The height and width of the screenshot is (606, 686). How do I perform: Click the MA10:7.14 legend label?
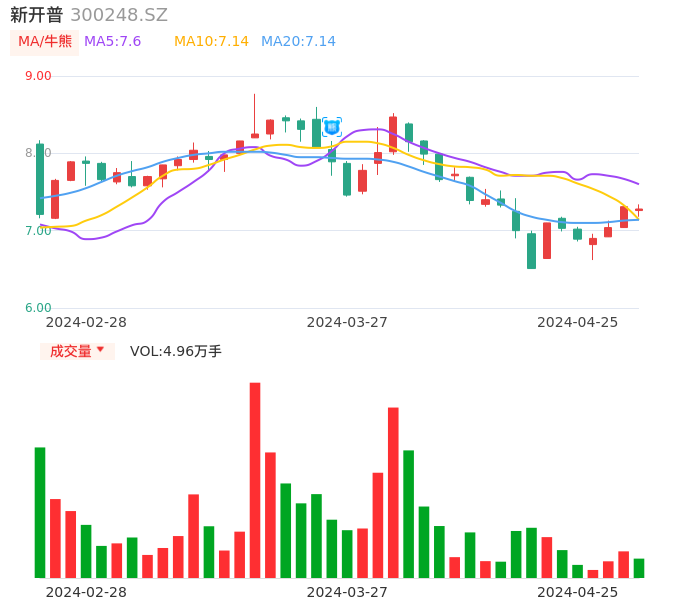[211, 42]
